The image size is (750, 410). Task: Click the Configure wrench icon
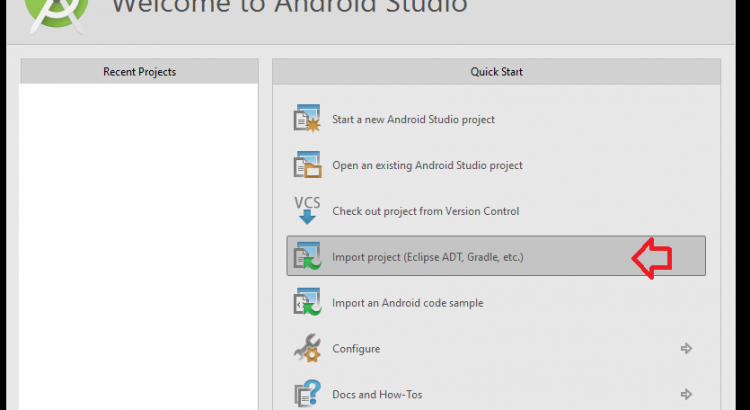pyautogui.click(x=306, y=349)
